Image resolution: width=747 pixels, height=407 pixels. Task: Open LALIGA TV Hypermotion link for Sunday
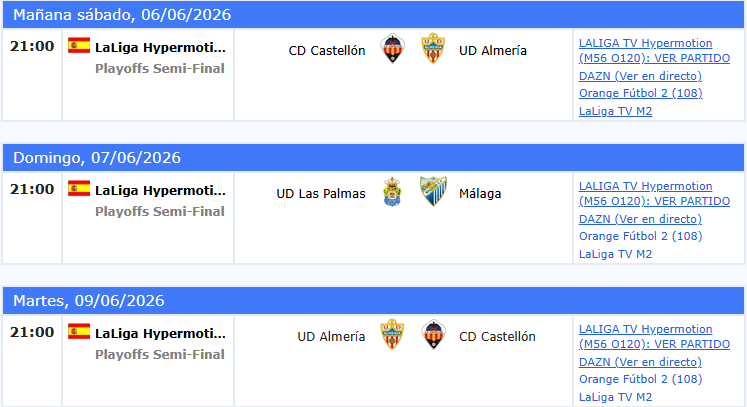coord(654,193)
